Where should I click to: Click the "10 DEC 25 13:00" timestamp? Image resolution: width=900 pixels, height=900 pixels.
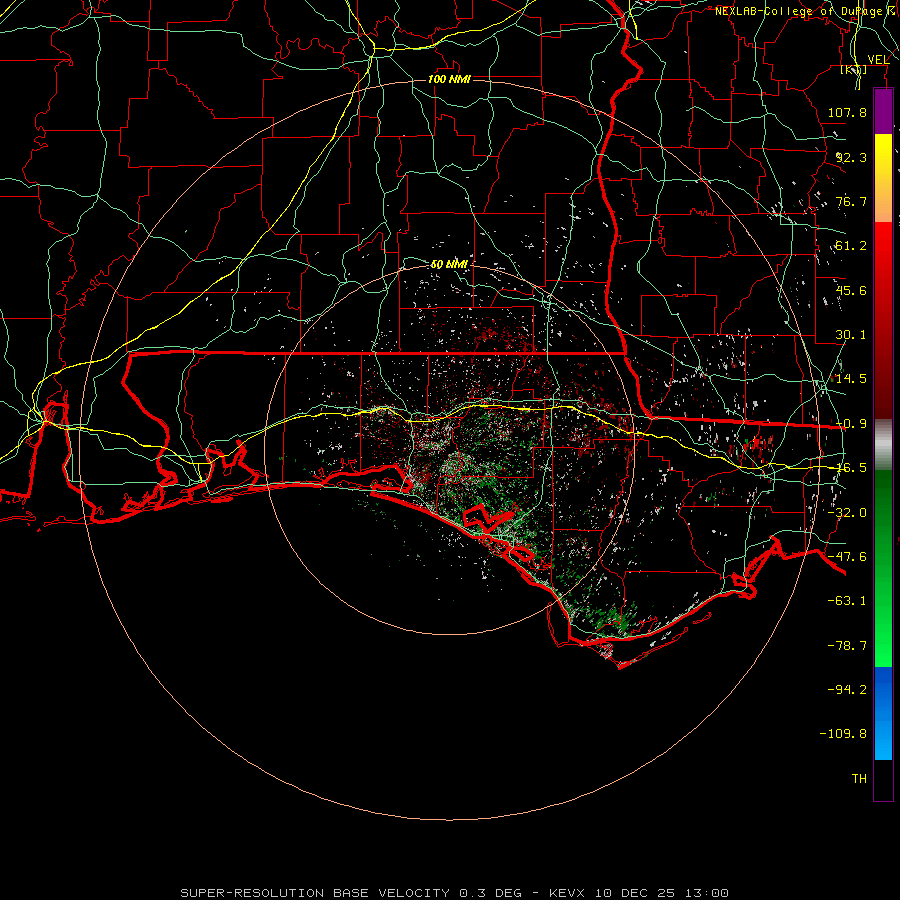click(662, 893)
